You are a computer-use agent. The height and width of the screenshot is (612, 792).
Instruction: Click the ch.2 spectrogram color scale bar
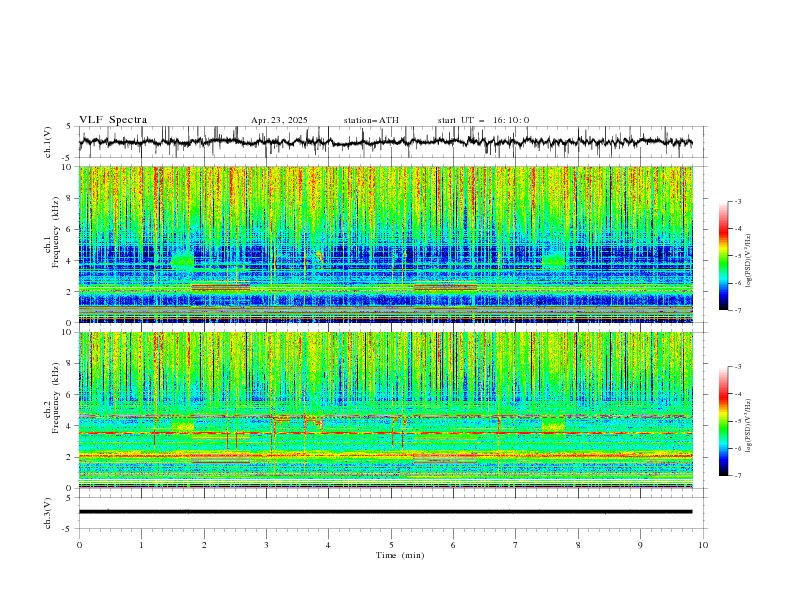pos(723,421)
